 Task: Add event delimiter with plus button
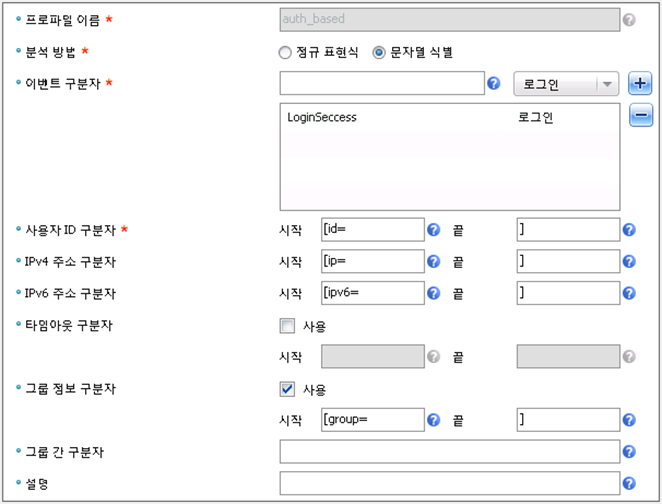640,83
